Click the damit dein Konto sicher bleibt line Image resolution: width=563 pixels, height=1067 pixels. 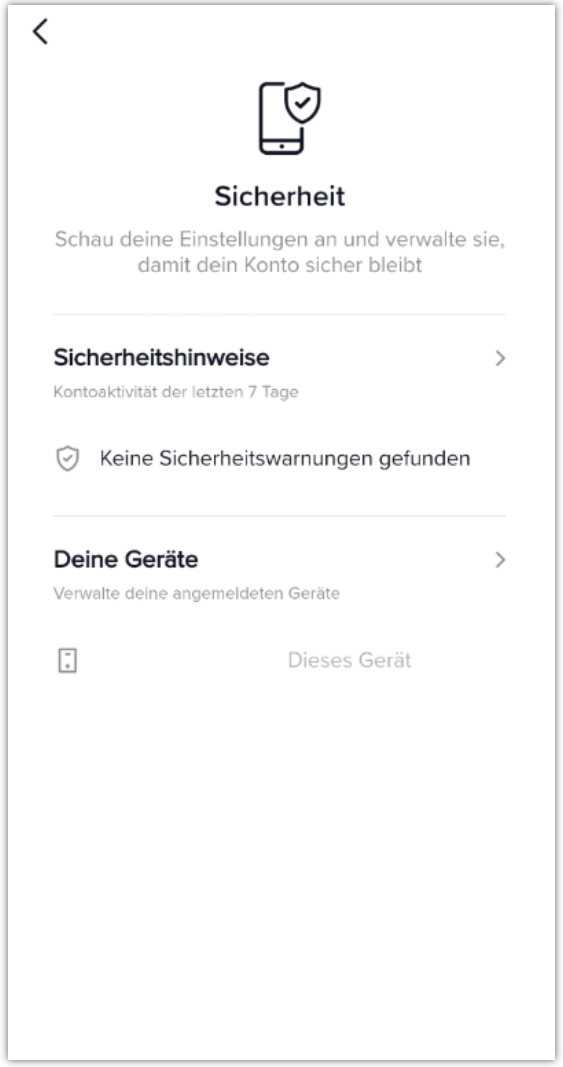pos(280,265)
